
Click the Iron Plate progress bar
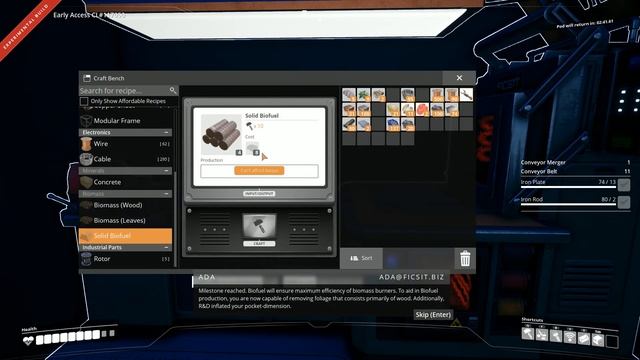[568, 187]
